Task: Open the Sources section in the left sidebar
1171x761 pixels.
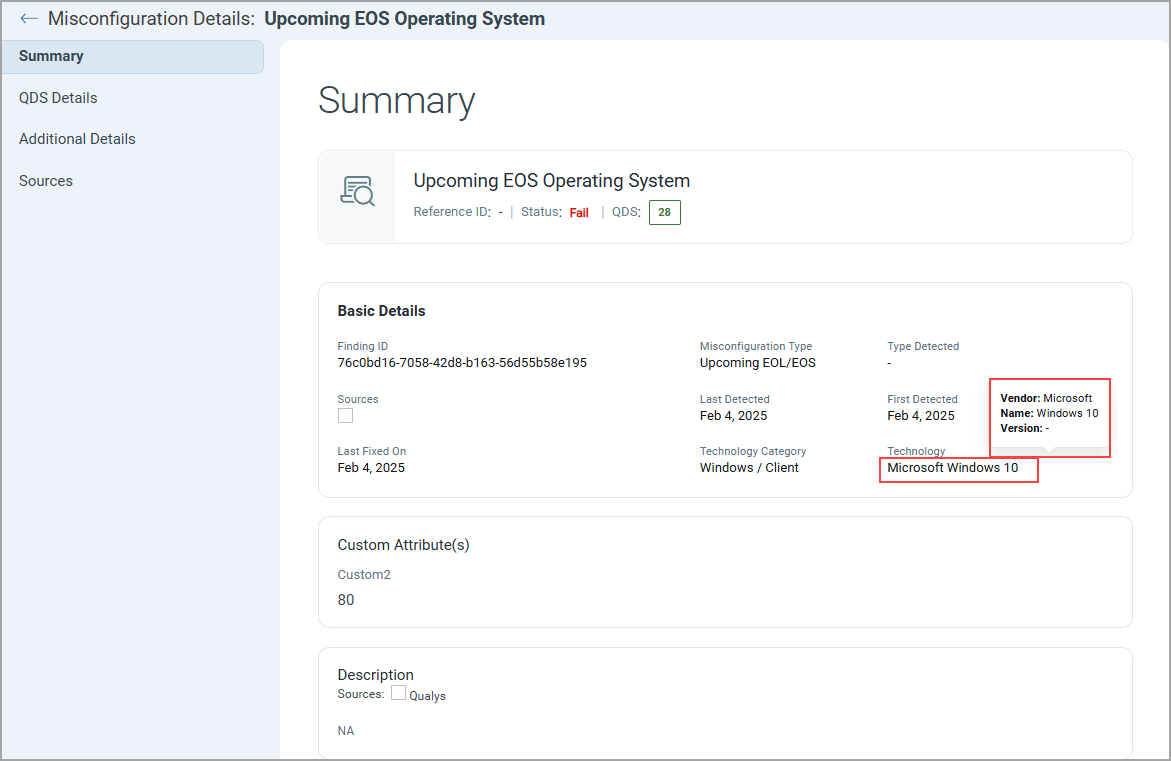Action: pos(46,181)
